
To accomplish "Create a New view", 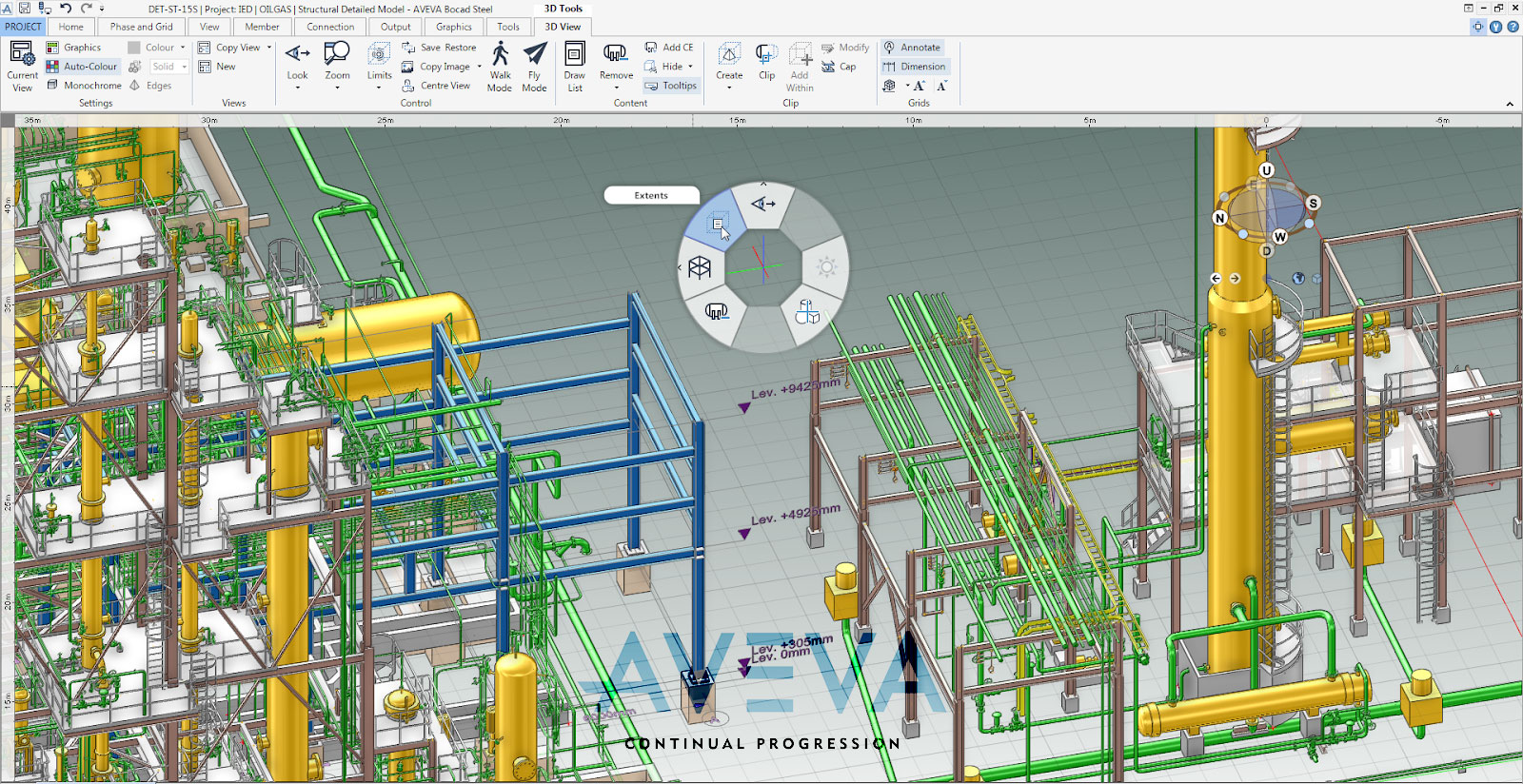I will coord(217,67).
